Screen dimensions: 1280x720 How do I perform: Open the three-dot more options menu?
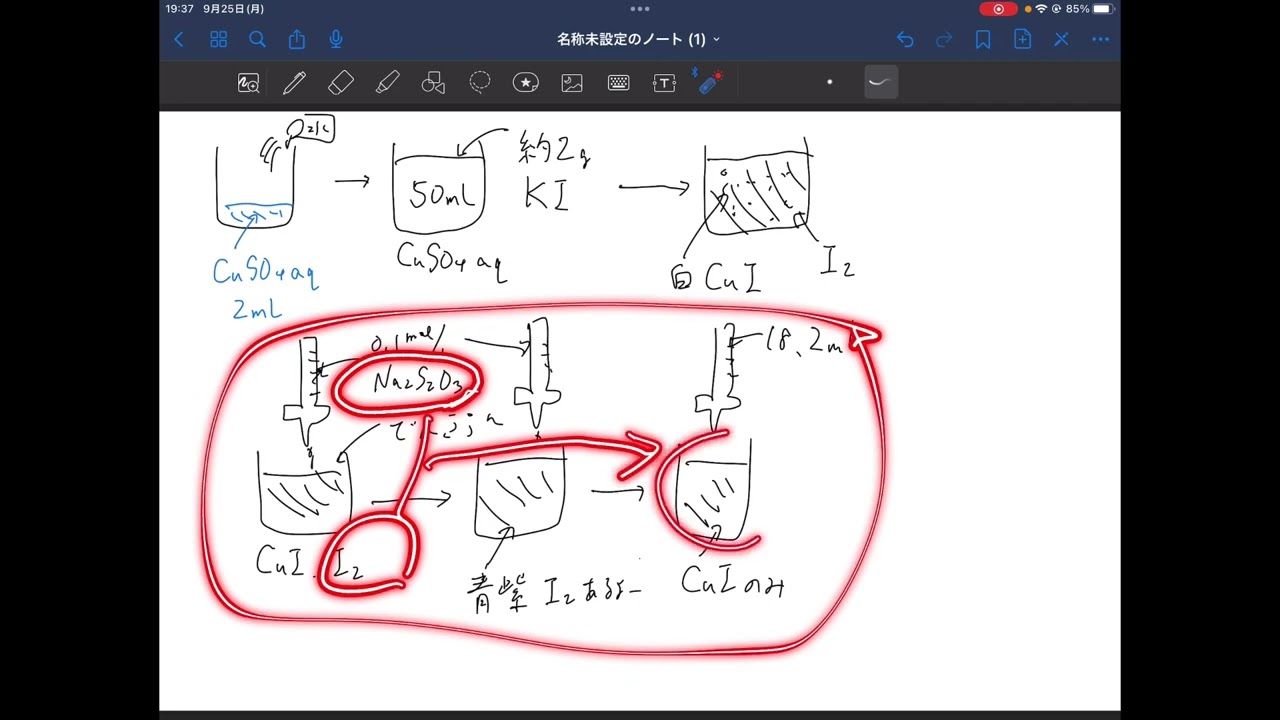[1101, 39]
